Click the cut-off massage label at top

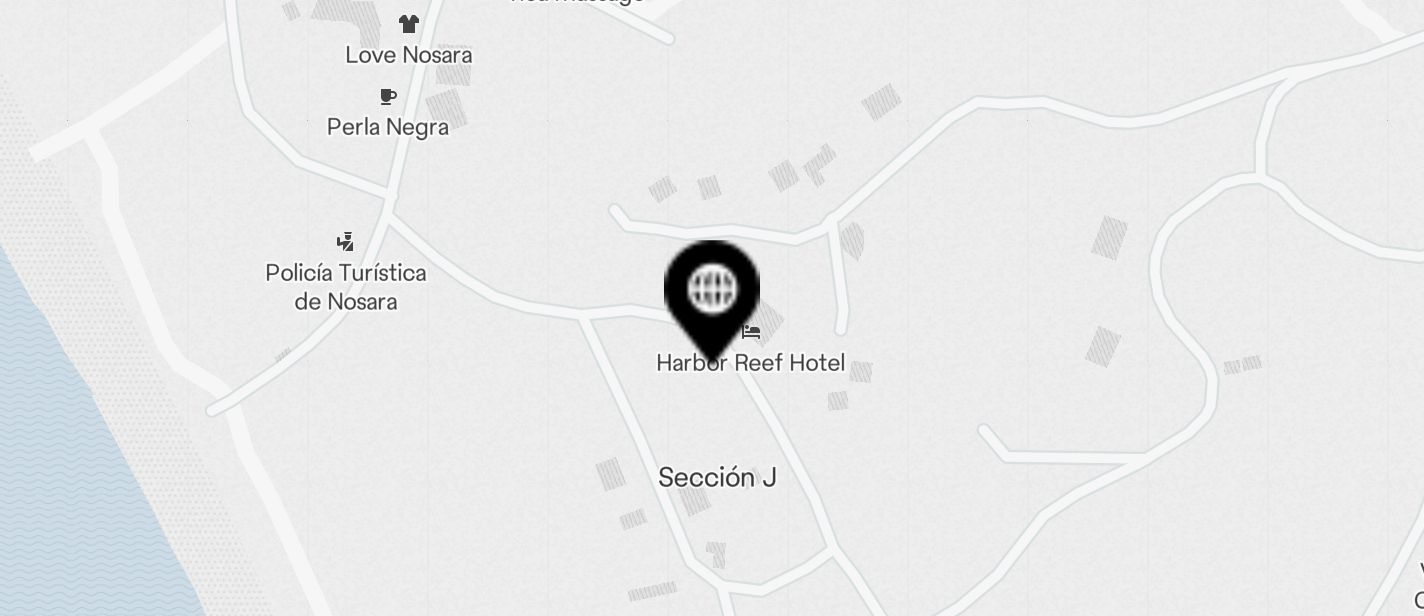tap(577, 2)
